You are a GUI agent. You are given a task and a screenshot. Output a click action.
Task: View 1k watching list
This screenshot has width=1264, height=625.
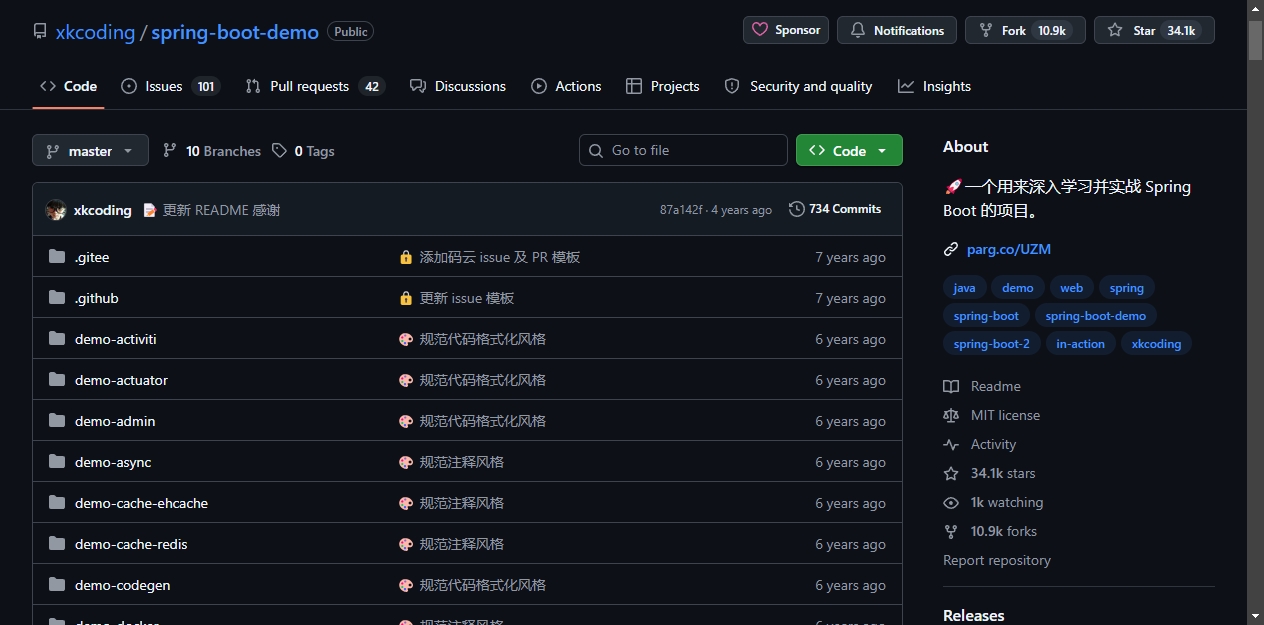pyautogui.click(x=994, y=502)
